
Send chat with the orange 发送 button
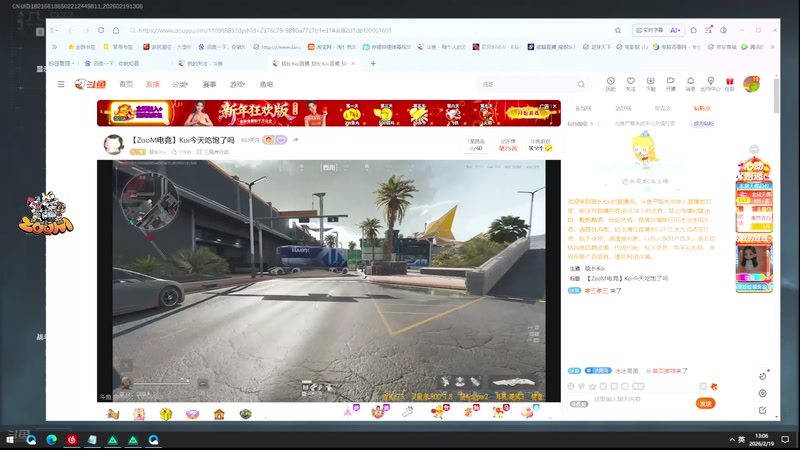point(706,403)
